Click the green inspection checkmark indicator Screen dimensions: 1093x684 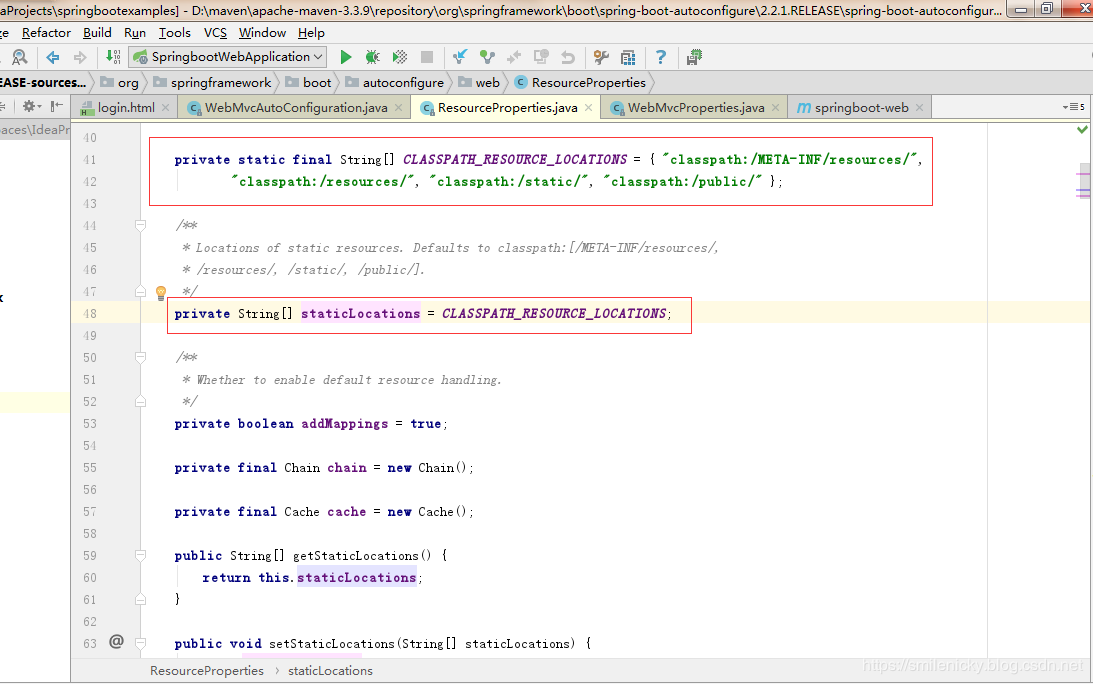pyautogui.click(x=1082, y=130)
